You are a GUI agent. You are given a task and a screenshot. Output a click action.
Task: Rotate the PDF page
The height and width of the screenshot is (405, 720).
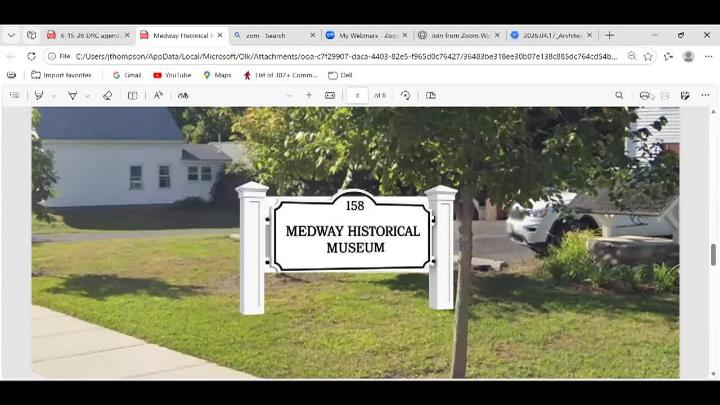pyautogui.click(x=405, y=96)
